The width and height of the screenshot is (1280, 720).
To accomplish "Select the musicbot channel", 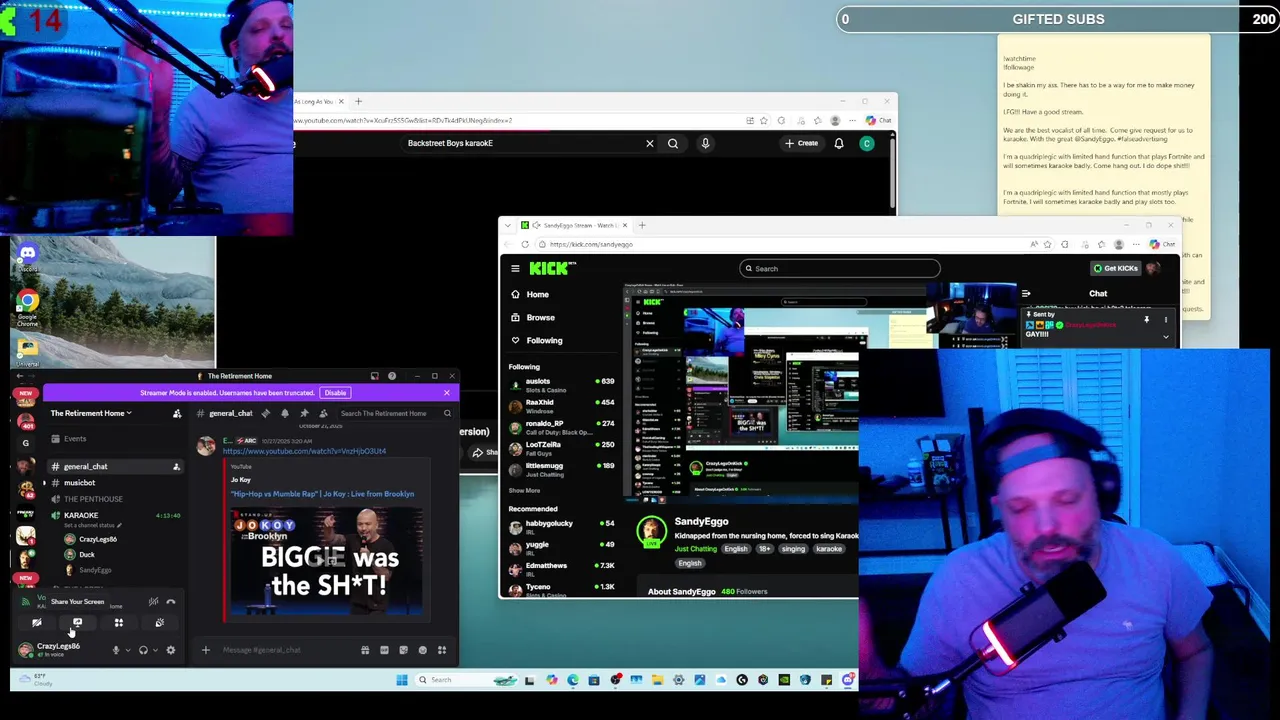I will coord(80,483).
